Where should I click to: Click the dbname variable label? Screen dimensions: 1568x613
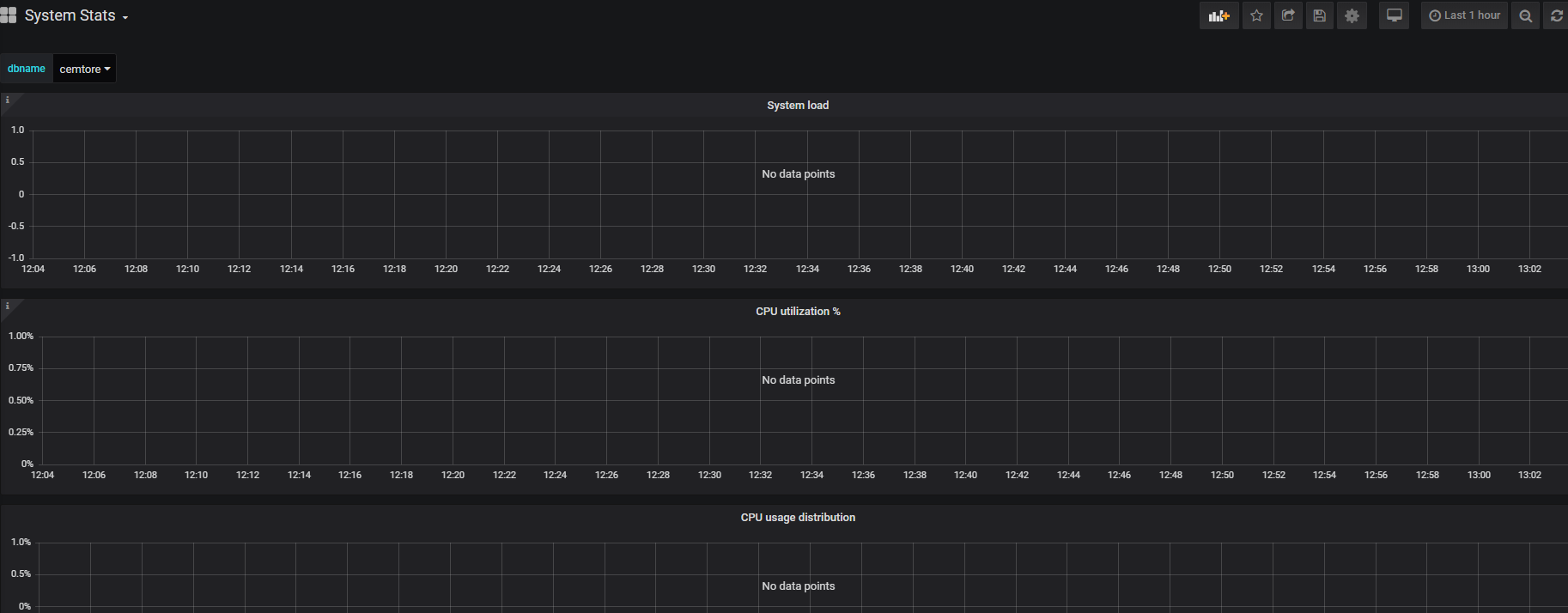27,69
